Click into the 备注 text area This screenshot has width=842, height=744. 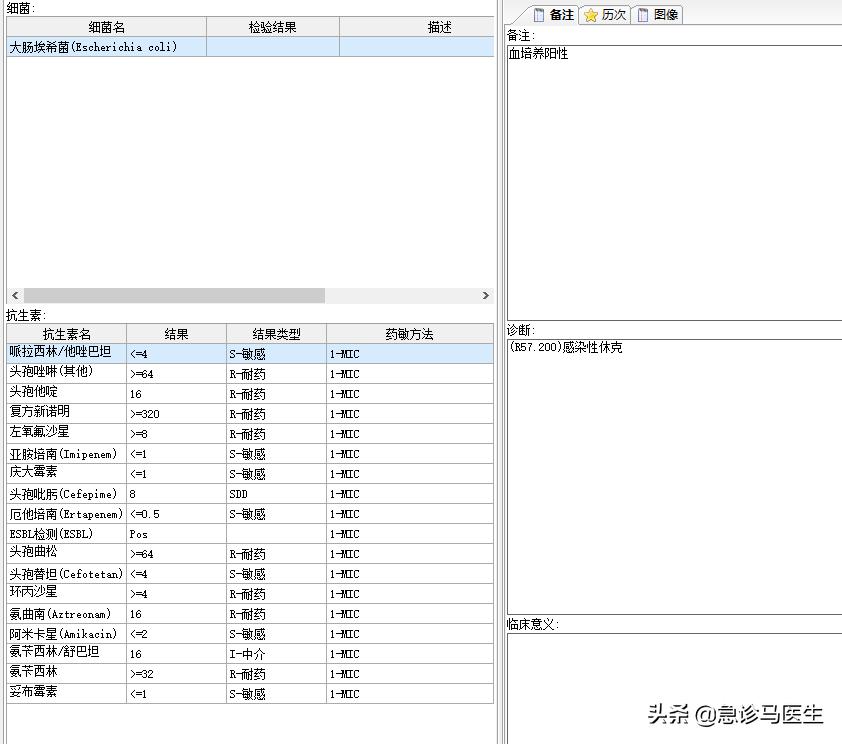tap(674, 180)
